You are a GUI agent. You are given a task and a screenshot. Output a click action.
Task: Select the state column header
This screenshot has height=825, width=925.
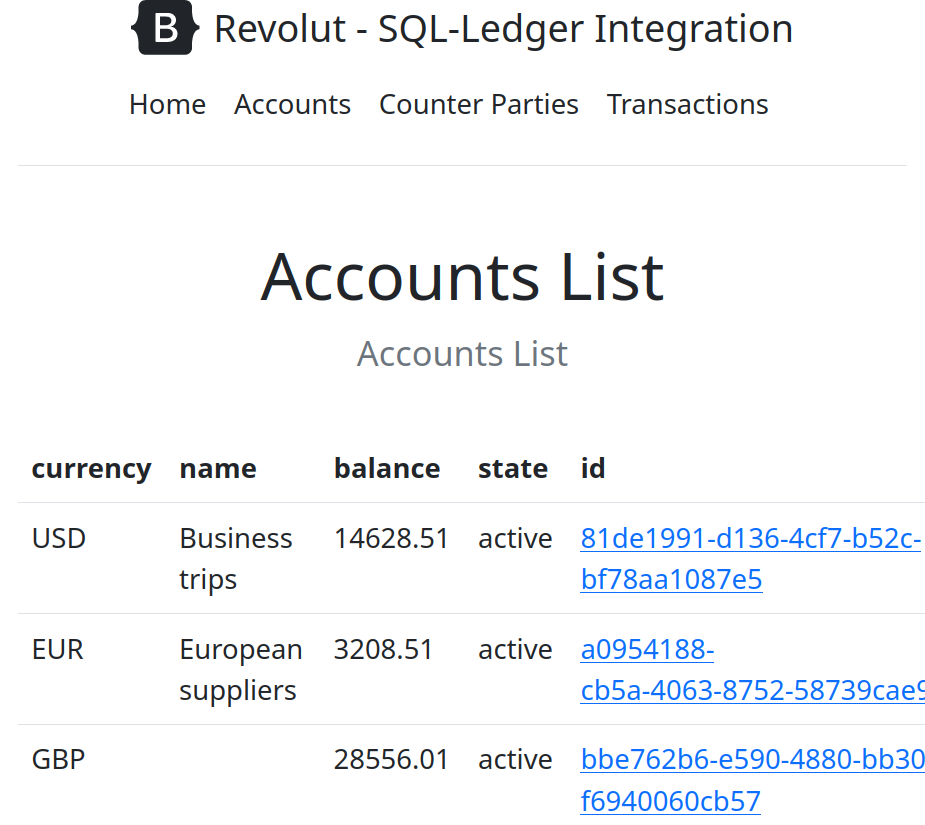(x=513, y=469)
